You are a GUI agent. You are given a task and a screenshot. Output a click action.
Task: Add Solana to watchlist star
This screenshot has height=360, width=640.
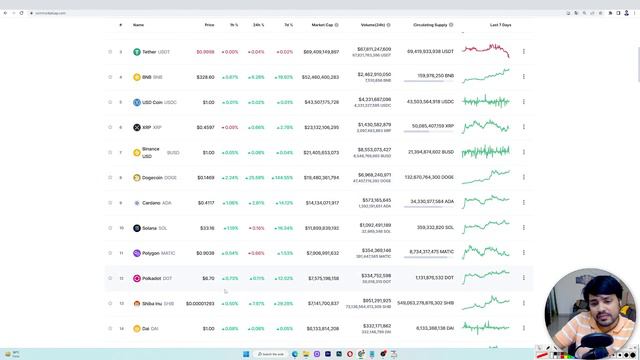tap(110, 228)
